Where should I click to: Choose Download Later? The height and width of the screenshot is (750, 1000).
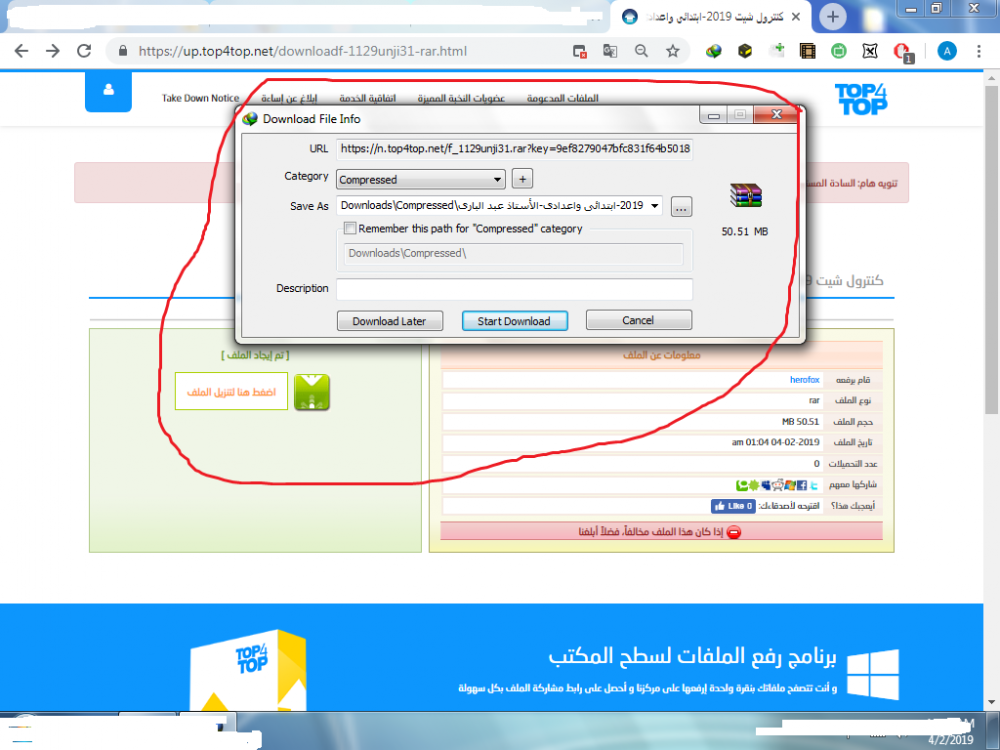coord(389,321)
